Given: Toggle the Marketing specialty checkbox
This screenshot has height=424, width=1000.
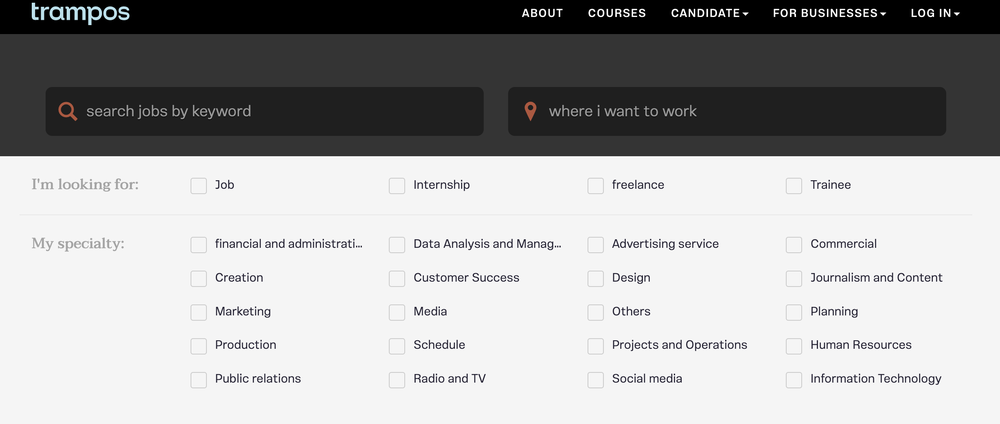Looking at the screenshot, I should [x=199, y=312].
